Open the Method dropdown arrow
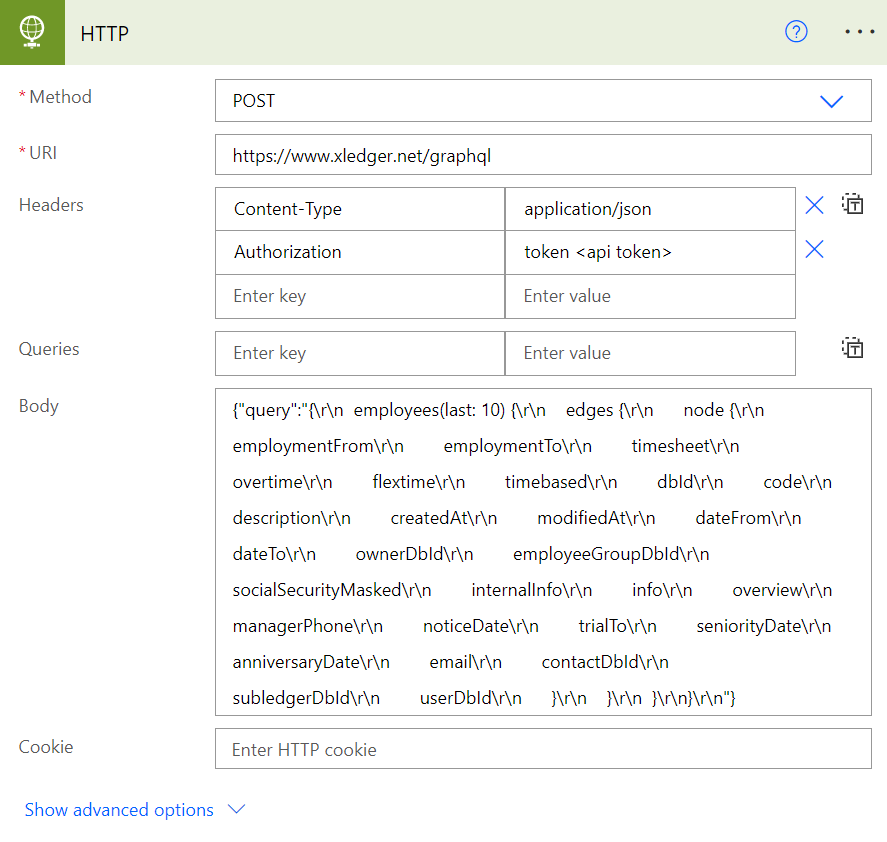 tap(832, 101)
